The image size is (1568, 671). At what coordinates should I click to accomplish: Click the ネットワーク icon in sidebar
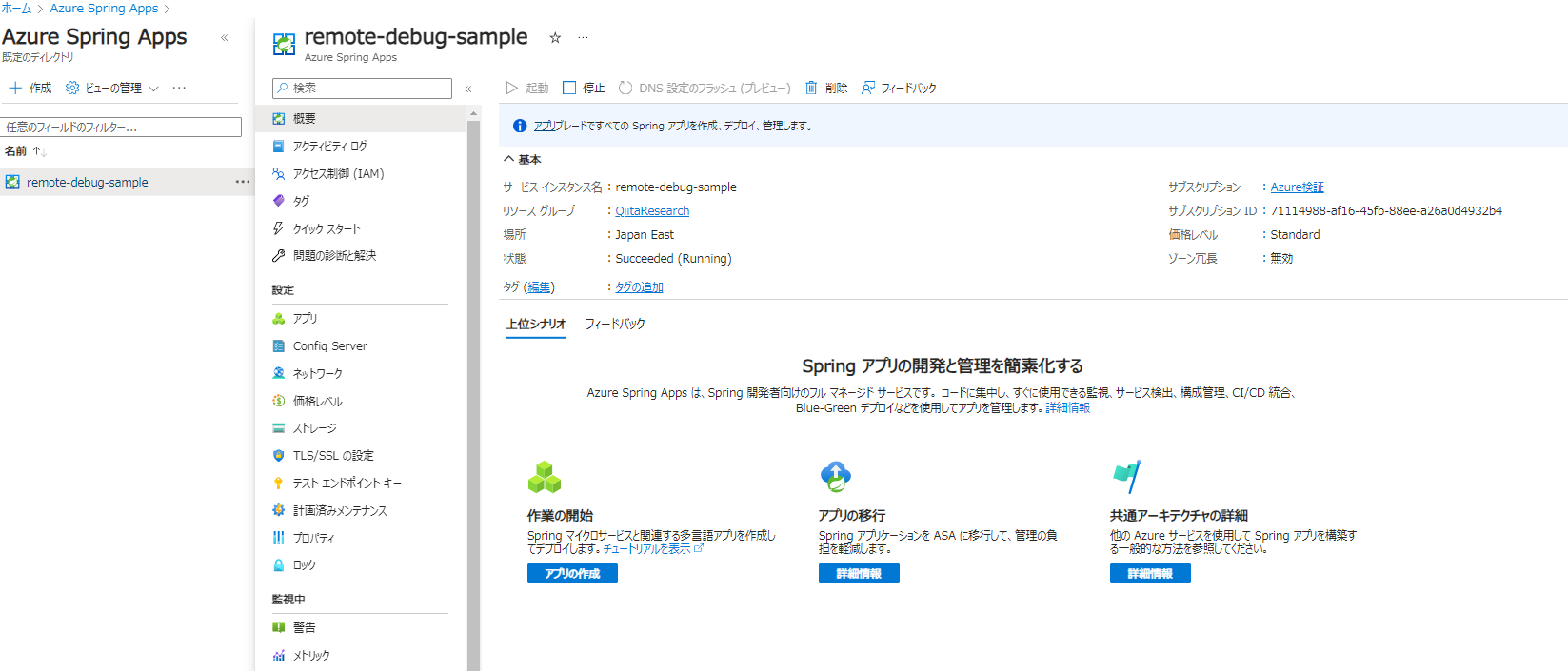[279, 373]
